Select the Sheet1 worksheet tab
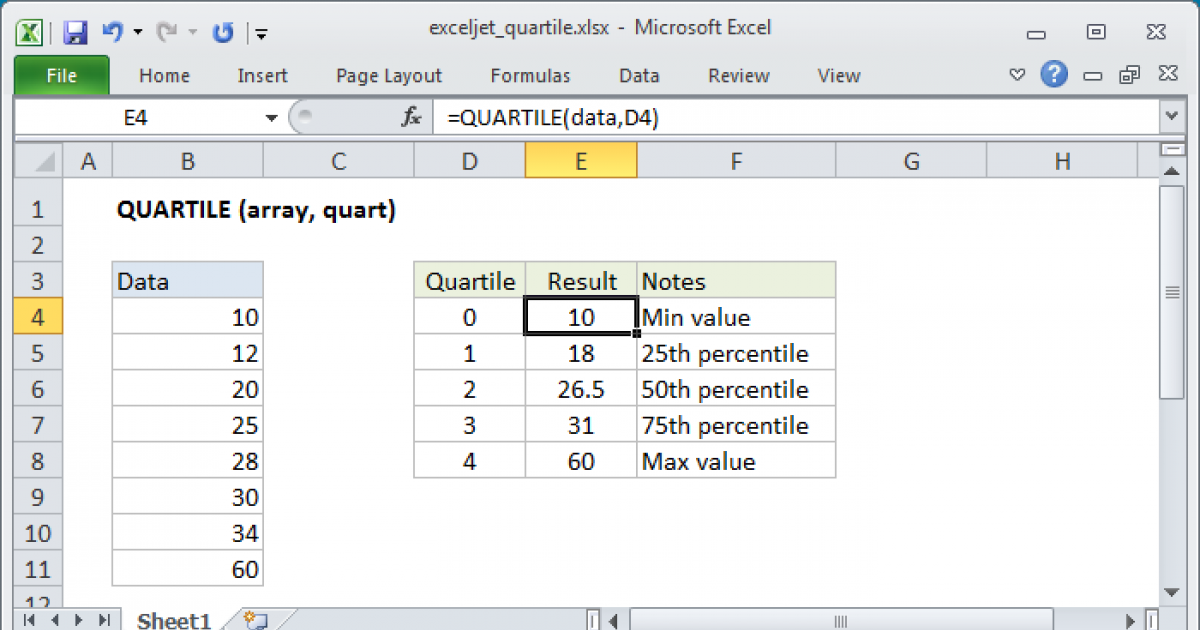The height and width of the screenshot is (630, 1200). point(173,620)
